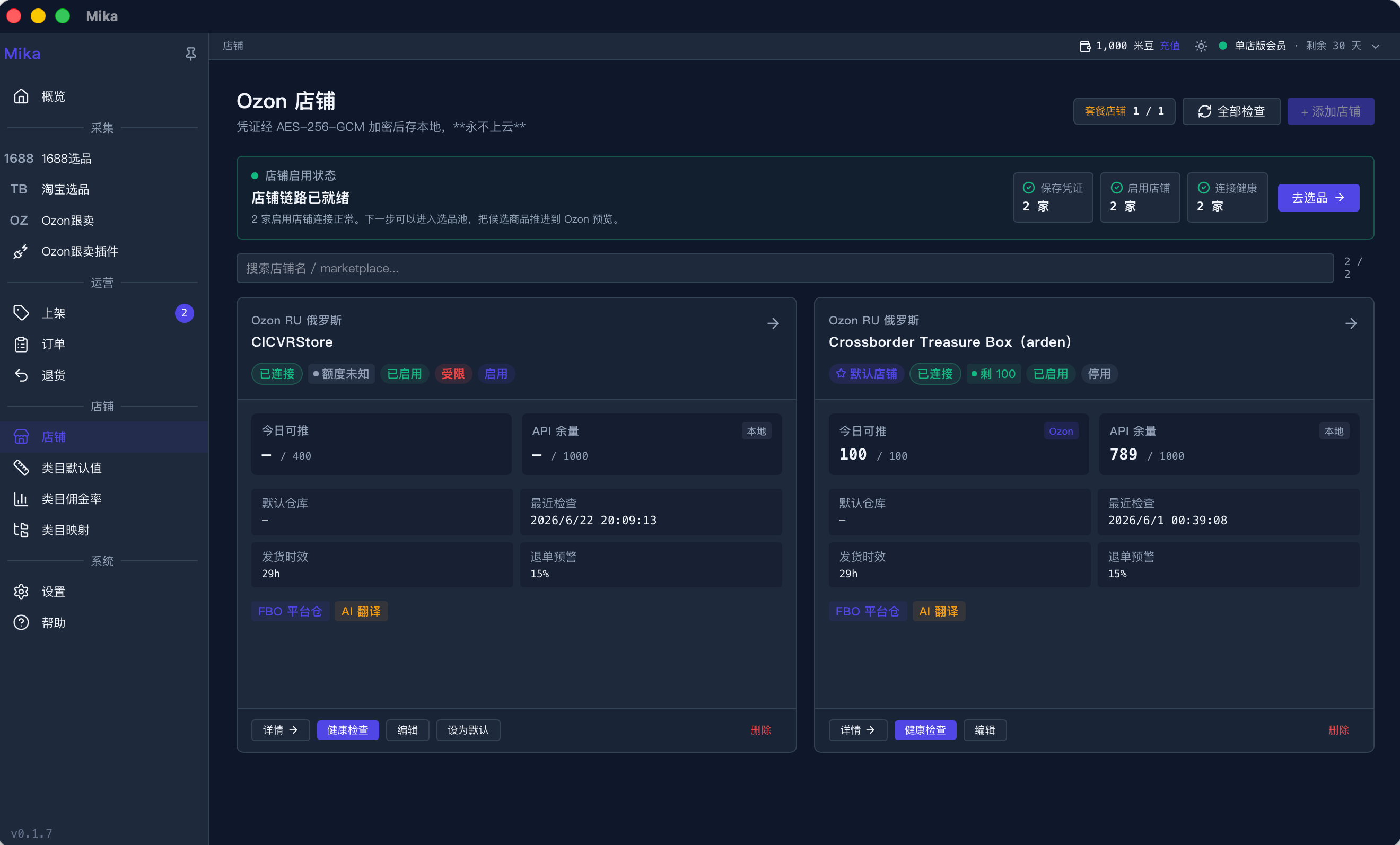Click the wallet icon beside 1,000 米豆
The width and height of the screenshot is (1400, 845).
pos(1084,46)
